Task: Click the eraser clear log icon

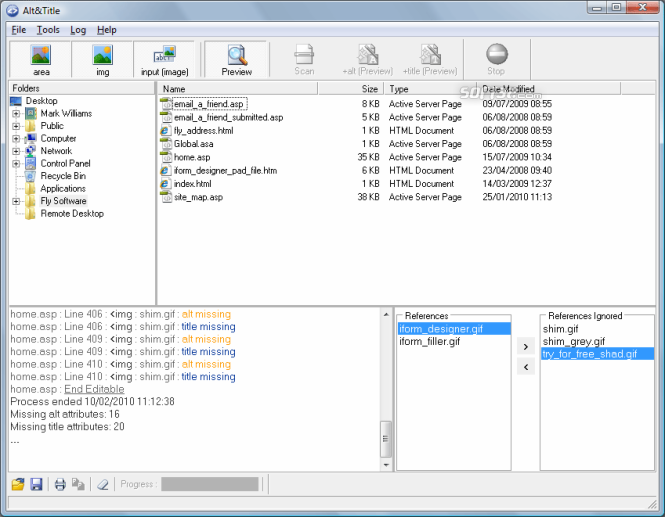Action: 103,484
